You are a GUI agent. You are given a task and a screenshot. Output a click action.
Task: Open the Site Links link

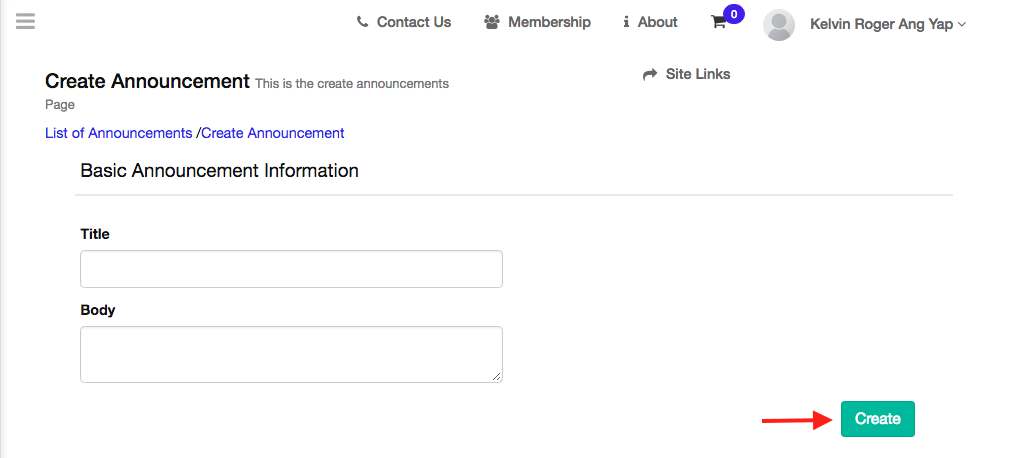pos(698,74)
